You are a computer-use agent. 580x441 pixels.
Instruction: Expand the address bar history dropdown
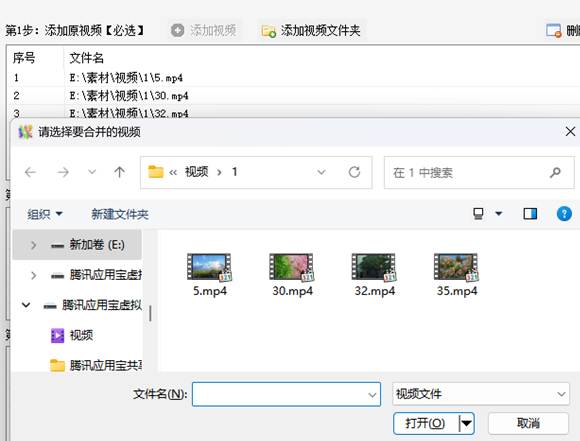point(321,172)
